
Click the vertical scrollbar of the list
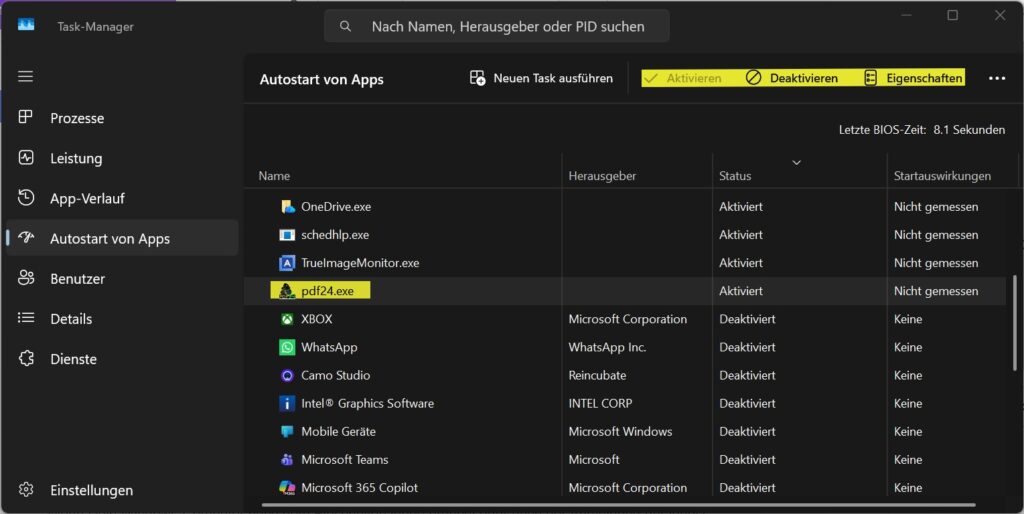pos(1014,324)
